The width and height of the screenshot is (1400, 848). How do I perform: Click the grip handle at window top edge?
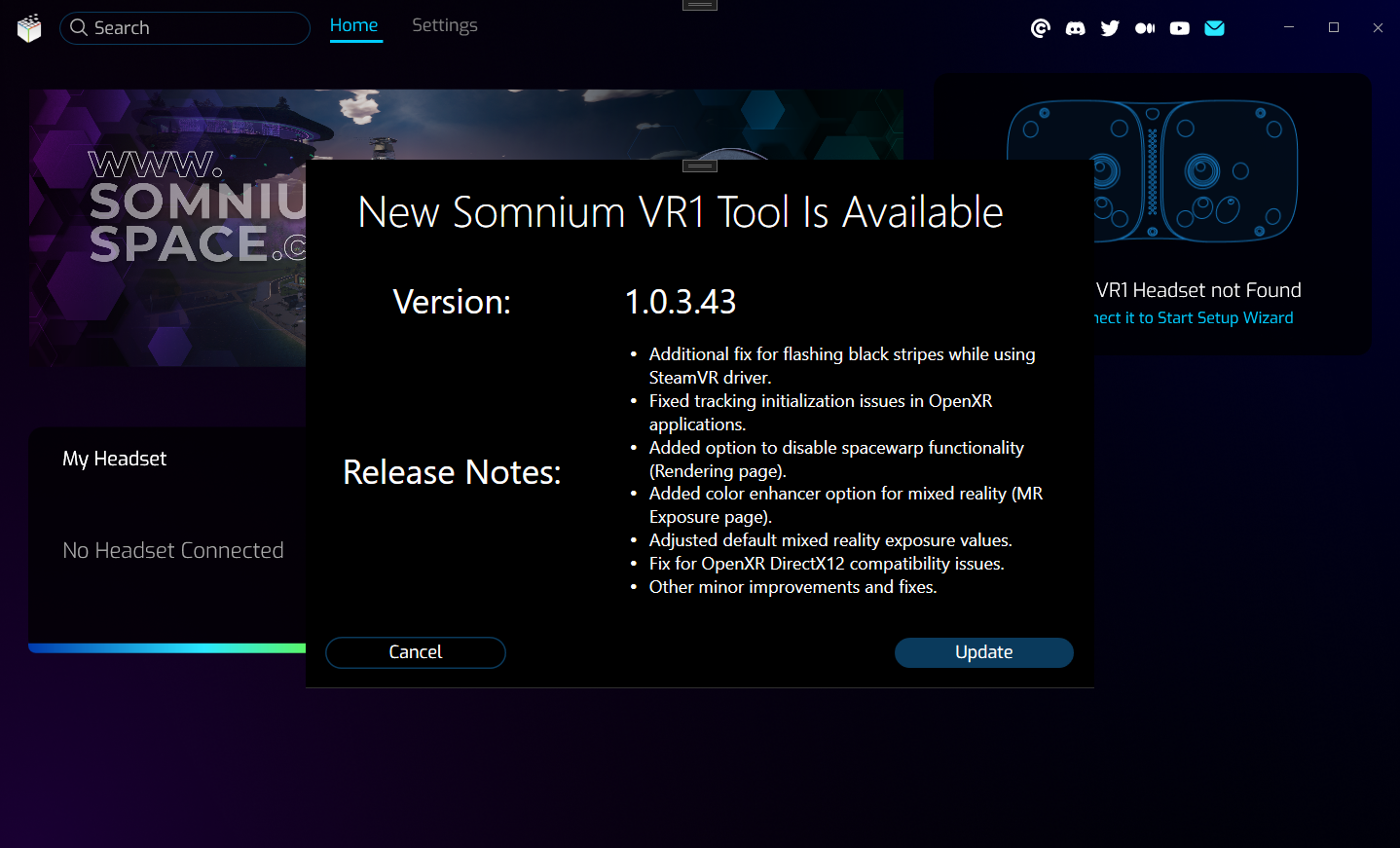(x=699, y=5)
